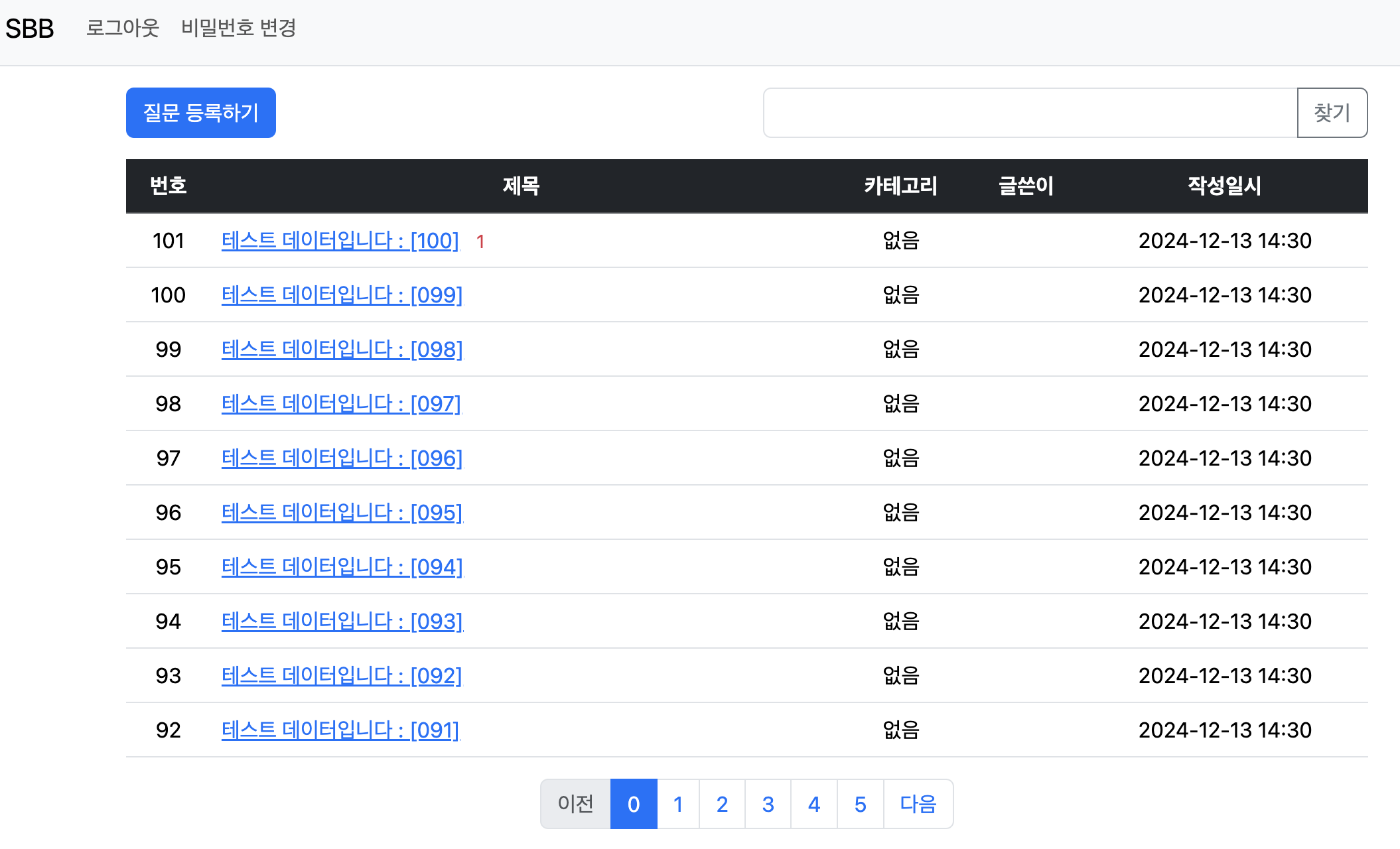1400x849 pixels.
Task: Click the red answer count 1
Action: 480,242
